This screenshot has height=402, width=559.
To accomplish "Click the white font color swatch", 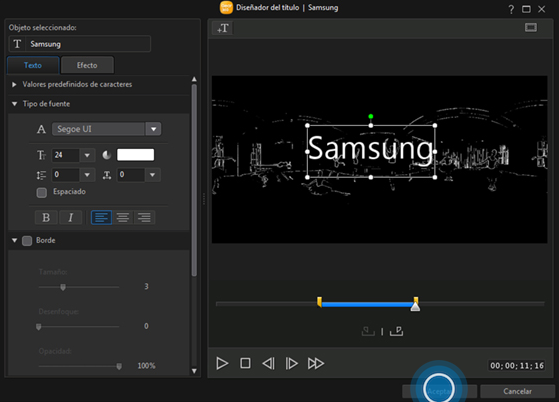I will tap(135, 155).
